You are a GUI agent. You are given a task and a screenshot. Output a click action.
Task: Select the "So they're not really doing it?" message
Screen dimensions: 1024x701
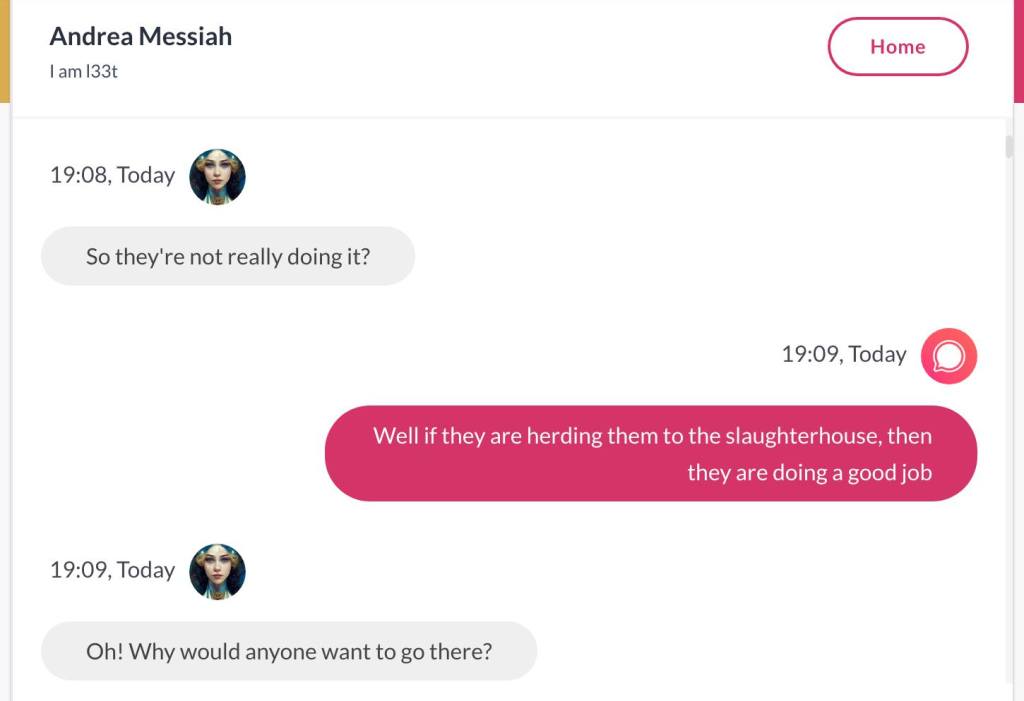tap(228, 257)
